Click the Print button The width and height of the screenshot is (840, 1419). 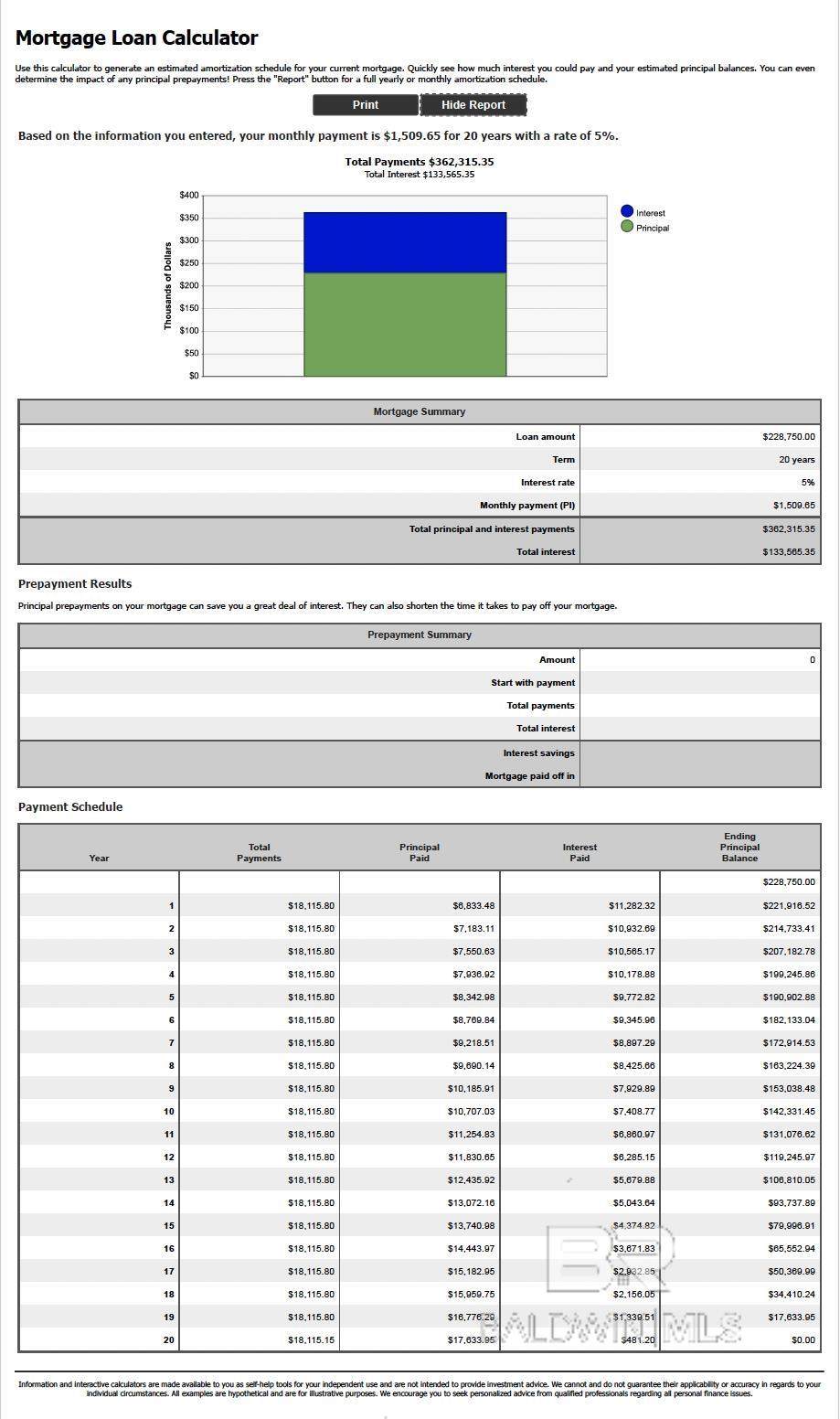(365, 105)
